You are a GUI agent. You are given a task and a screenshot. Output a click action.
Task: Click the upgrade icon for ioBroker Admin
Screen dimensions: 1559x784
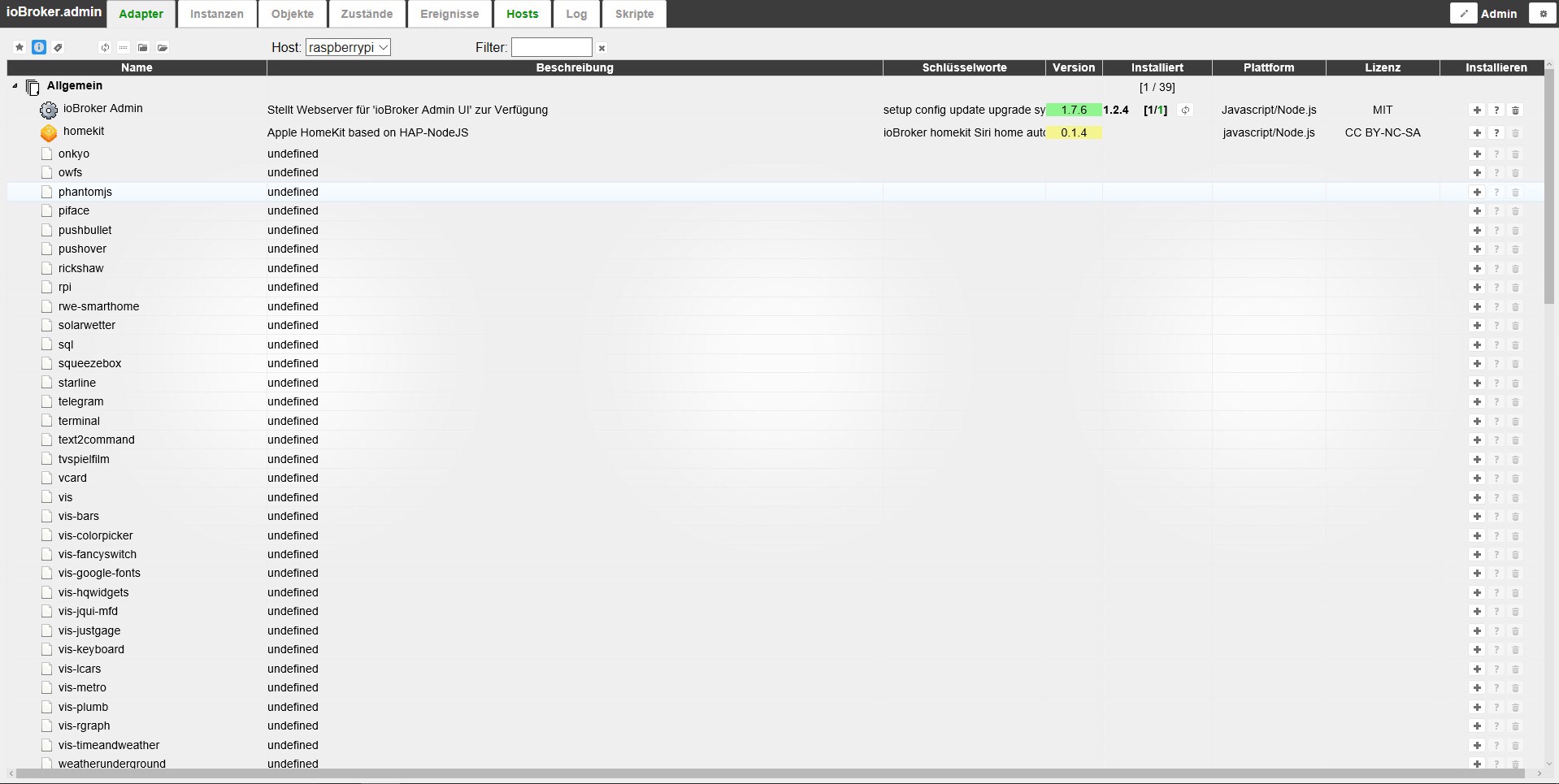(1185, 110)
